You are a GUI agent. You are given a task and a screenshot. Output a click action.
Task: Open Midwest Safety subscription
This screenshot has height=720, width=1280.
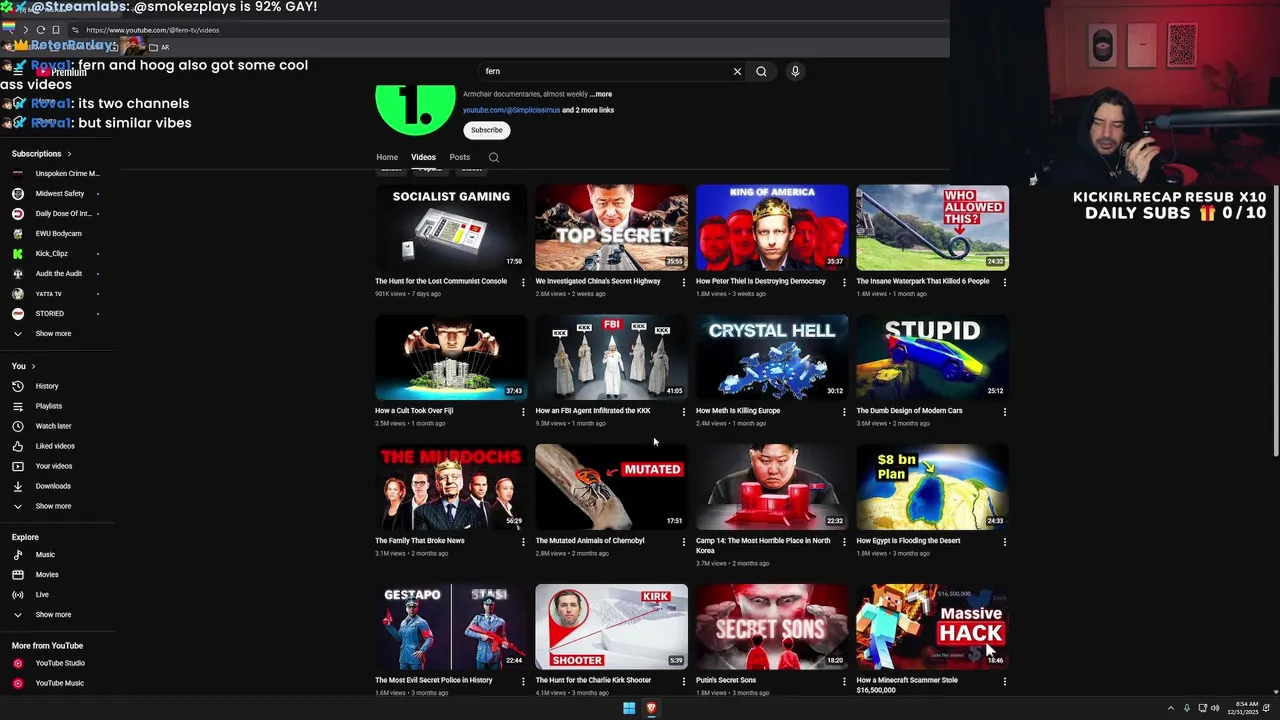[58, 194]
